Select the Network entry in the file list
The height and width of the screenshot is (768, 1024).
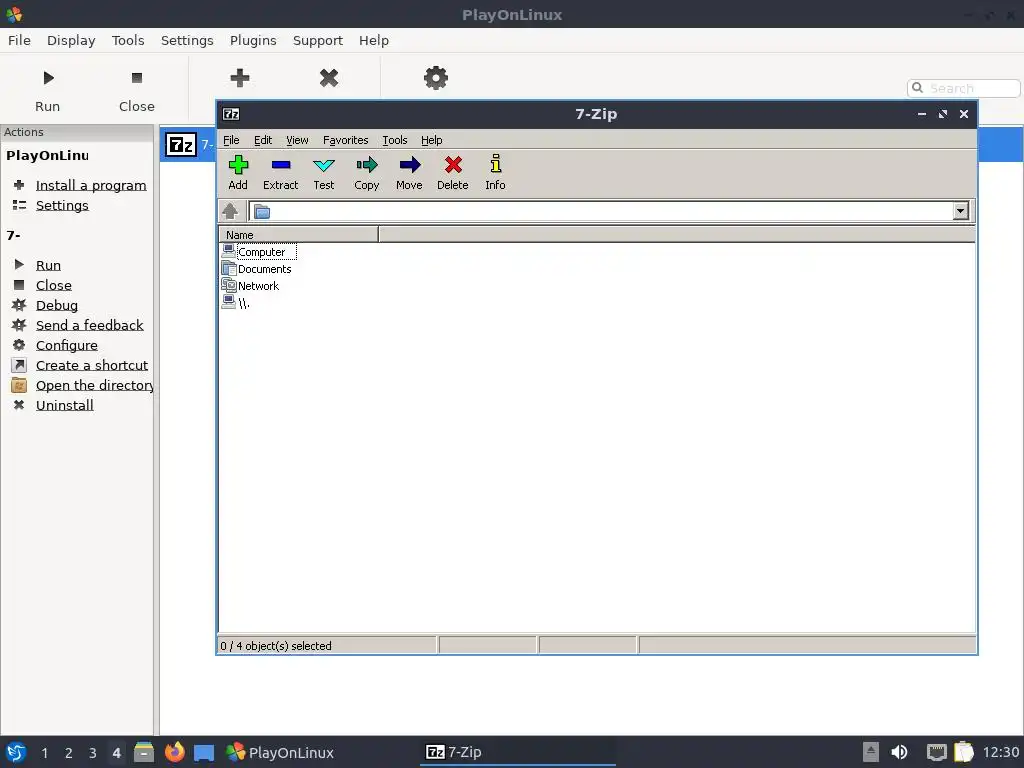250,285
